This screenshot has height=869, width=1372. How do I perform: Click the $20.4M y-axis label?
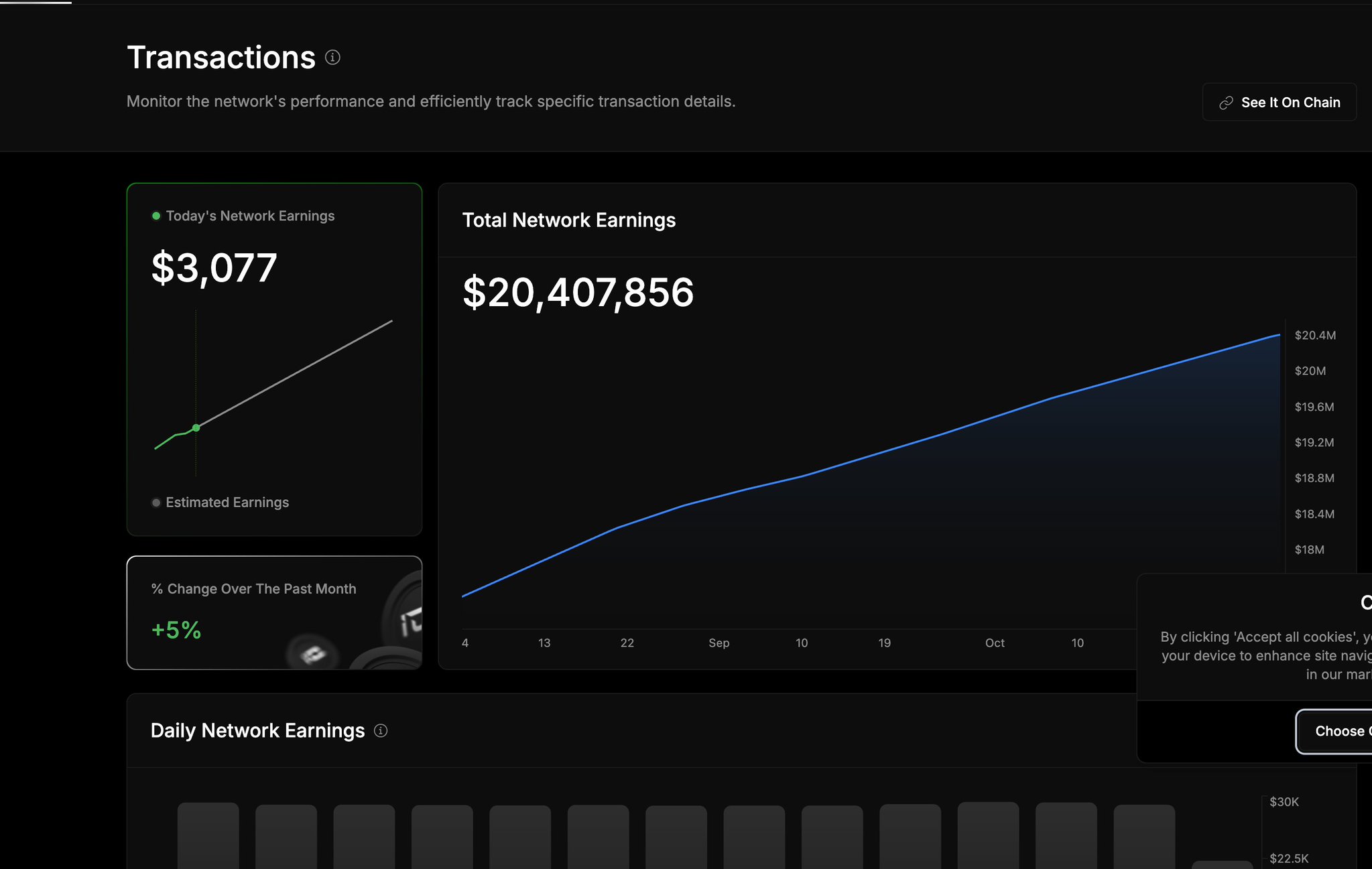tap(1314, 335)
